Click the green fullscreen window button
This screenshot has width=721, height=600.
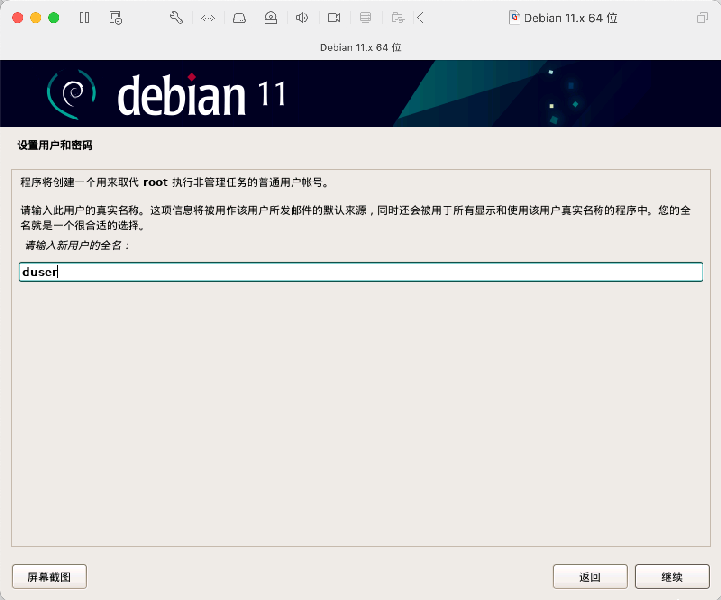coord(54,18)
